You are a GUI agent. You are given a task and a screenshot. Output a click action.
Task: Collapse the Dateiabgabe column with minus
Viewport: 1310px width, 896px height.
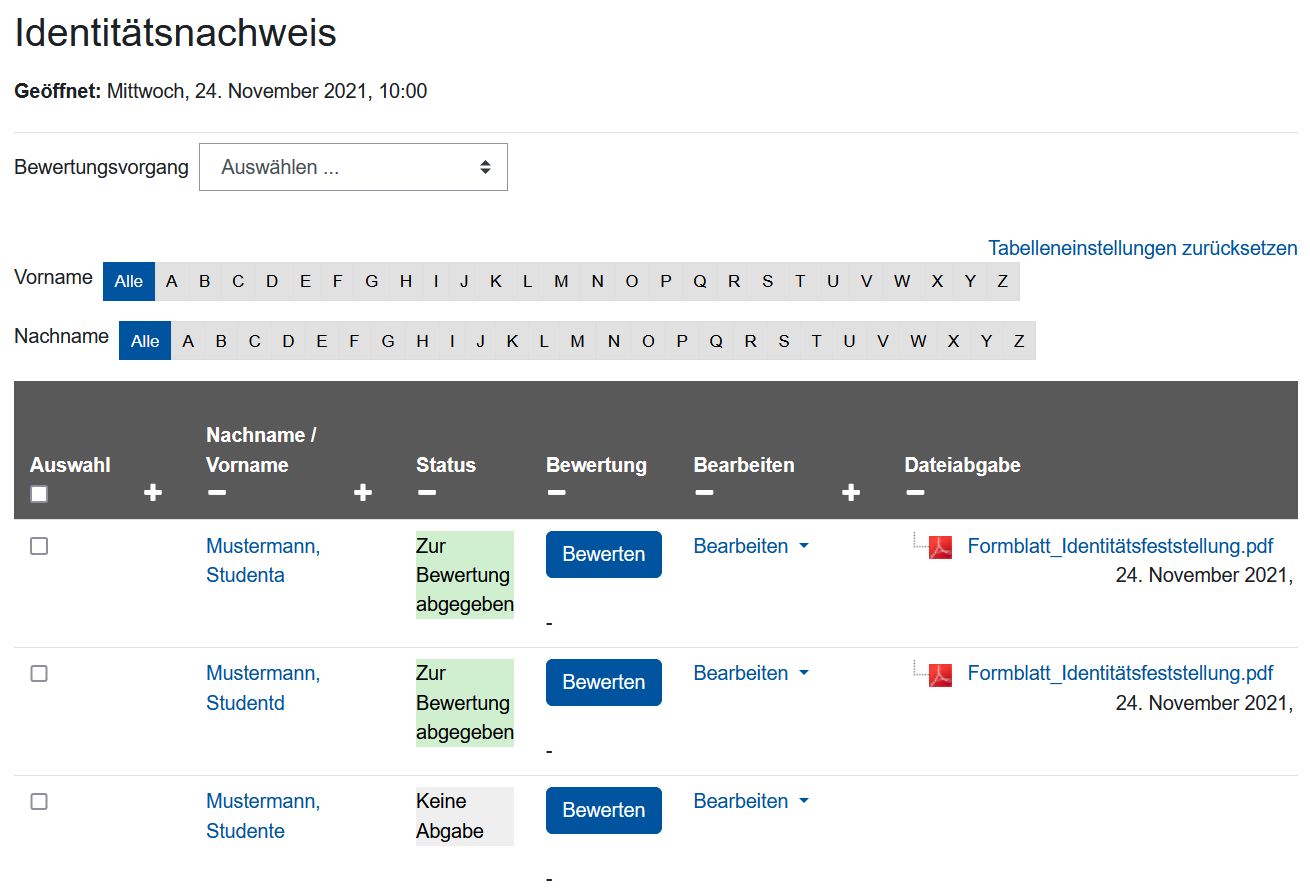point(915,493)
